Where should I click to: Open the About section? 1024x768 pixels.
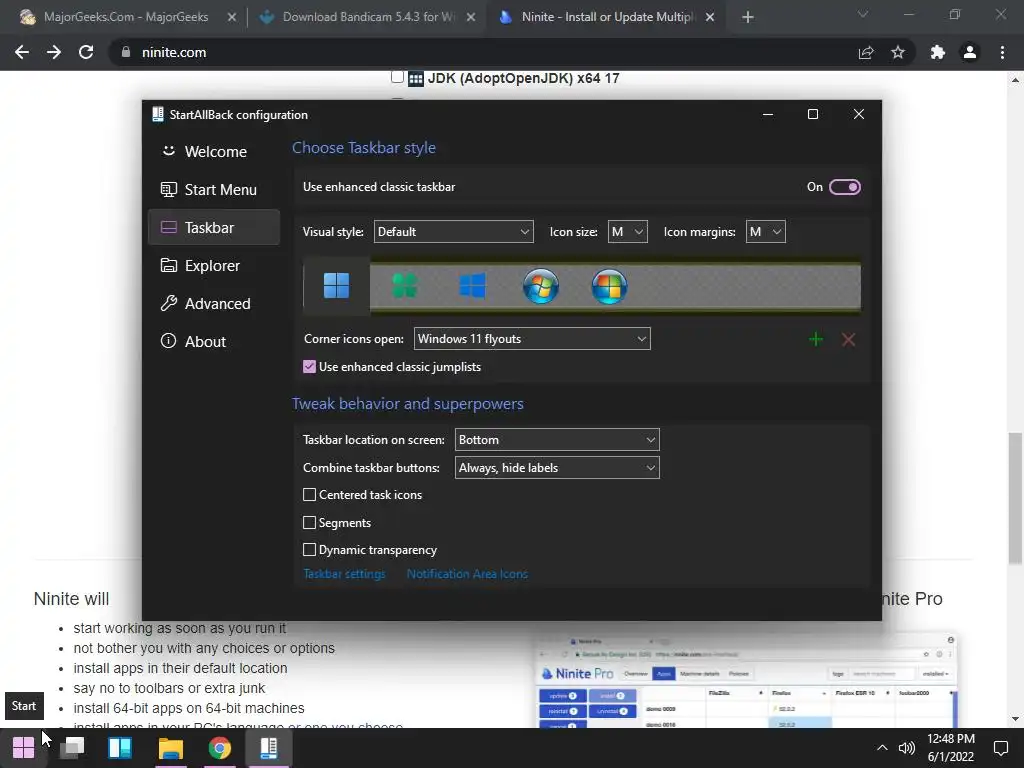(x=214, y=341)
